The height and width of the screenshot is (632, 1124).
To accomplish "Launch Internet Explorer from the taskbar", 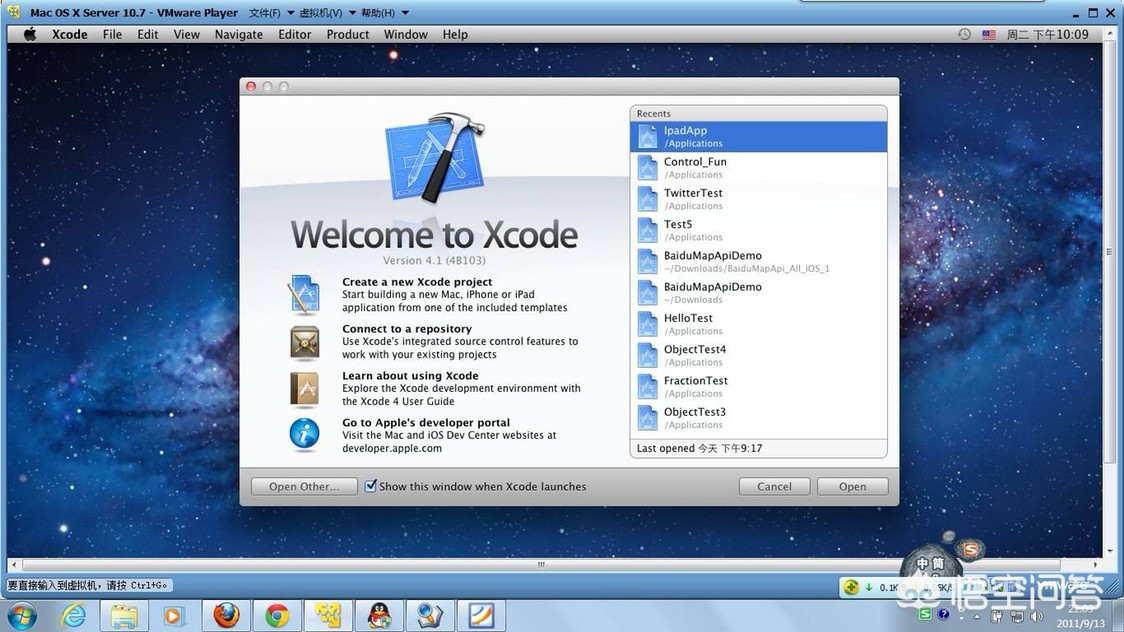I will [x=74, y=616].
